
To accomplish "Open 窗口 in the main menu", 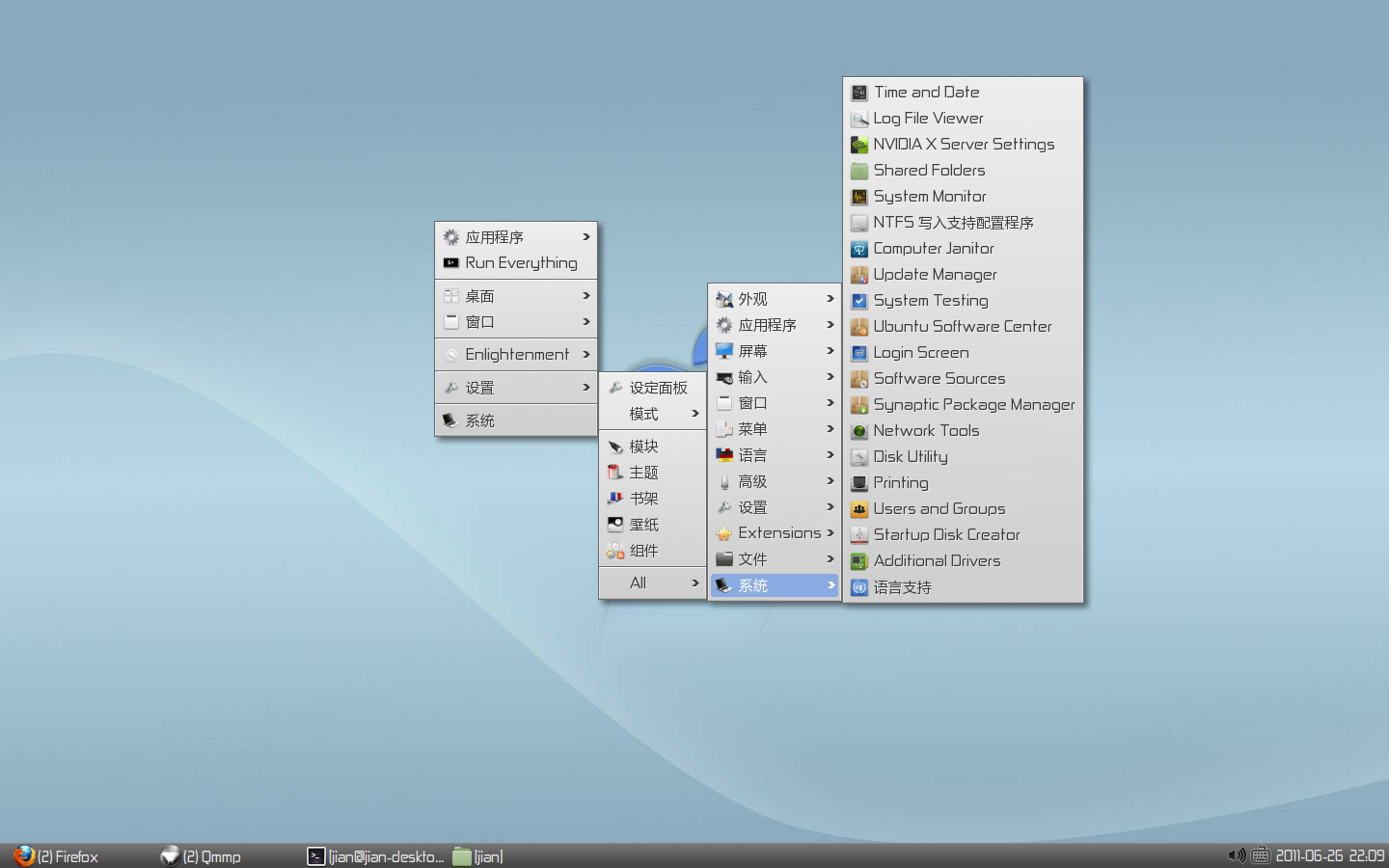I will click(516, 322).
